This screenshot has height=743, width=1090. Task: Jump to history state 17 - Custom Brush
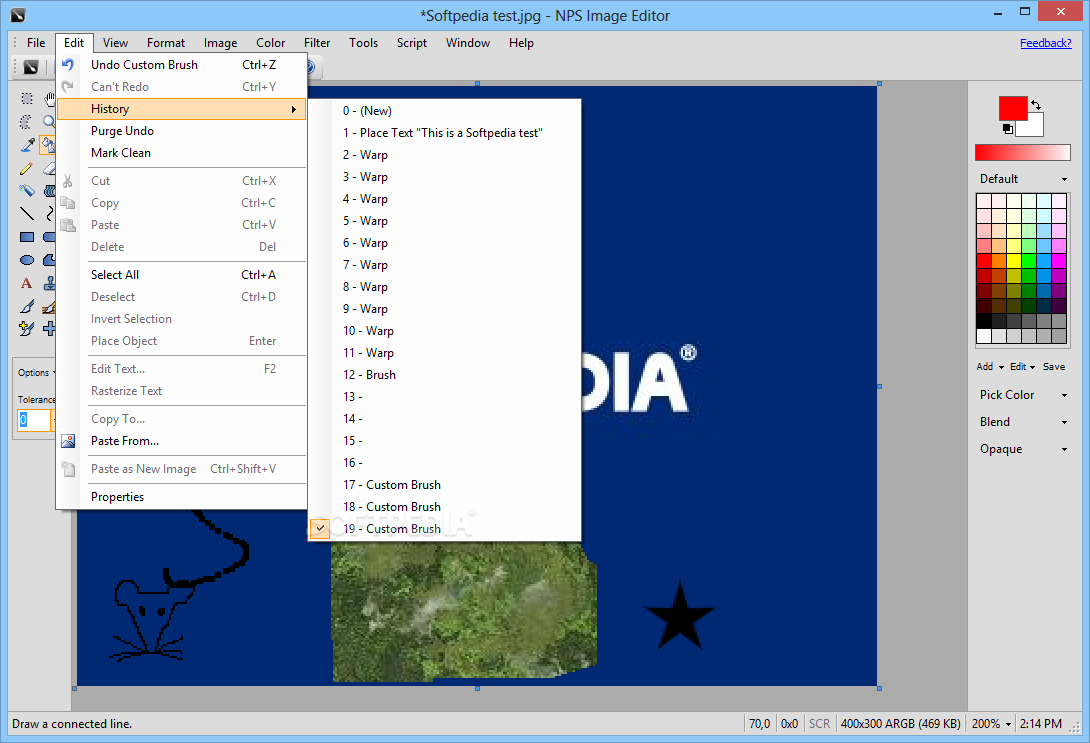tap(444, 485)
